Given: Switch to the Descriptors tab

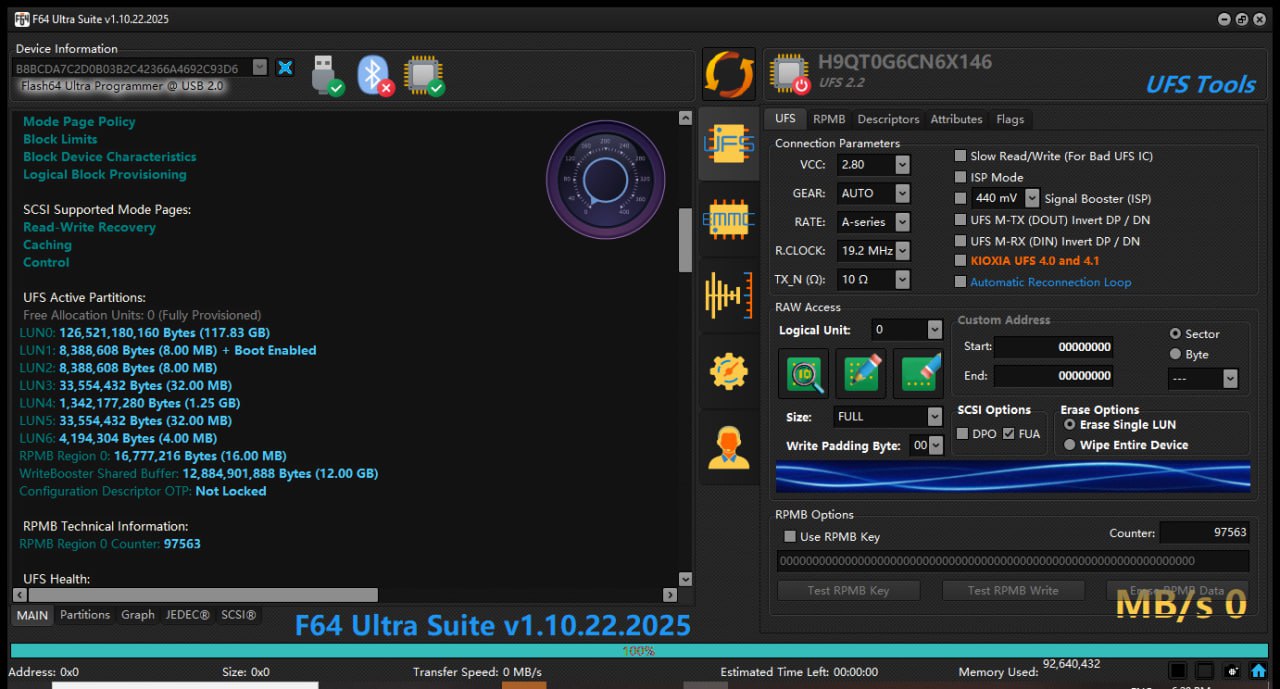Looking at the screenshot, I should [888, 119].
